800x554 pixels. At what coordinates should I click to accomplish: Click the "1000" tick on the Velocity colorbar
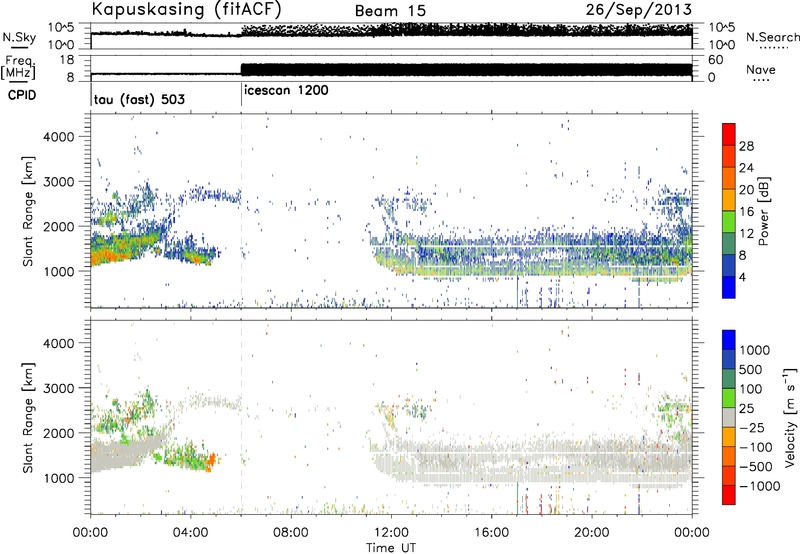tap(755, 350)
